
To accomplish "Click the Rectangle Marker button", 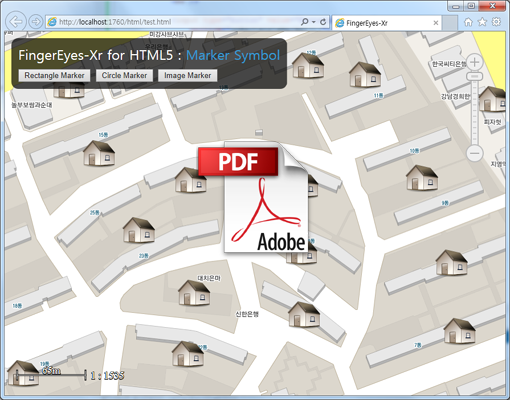I will coord(54,75).
